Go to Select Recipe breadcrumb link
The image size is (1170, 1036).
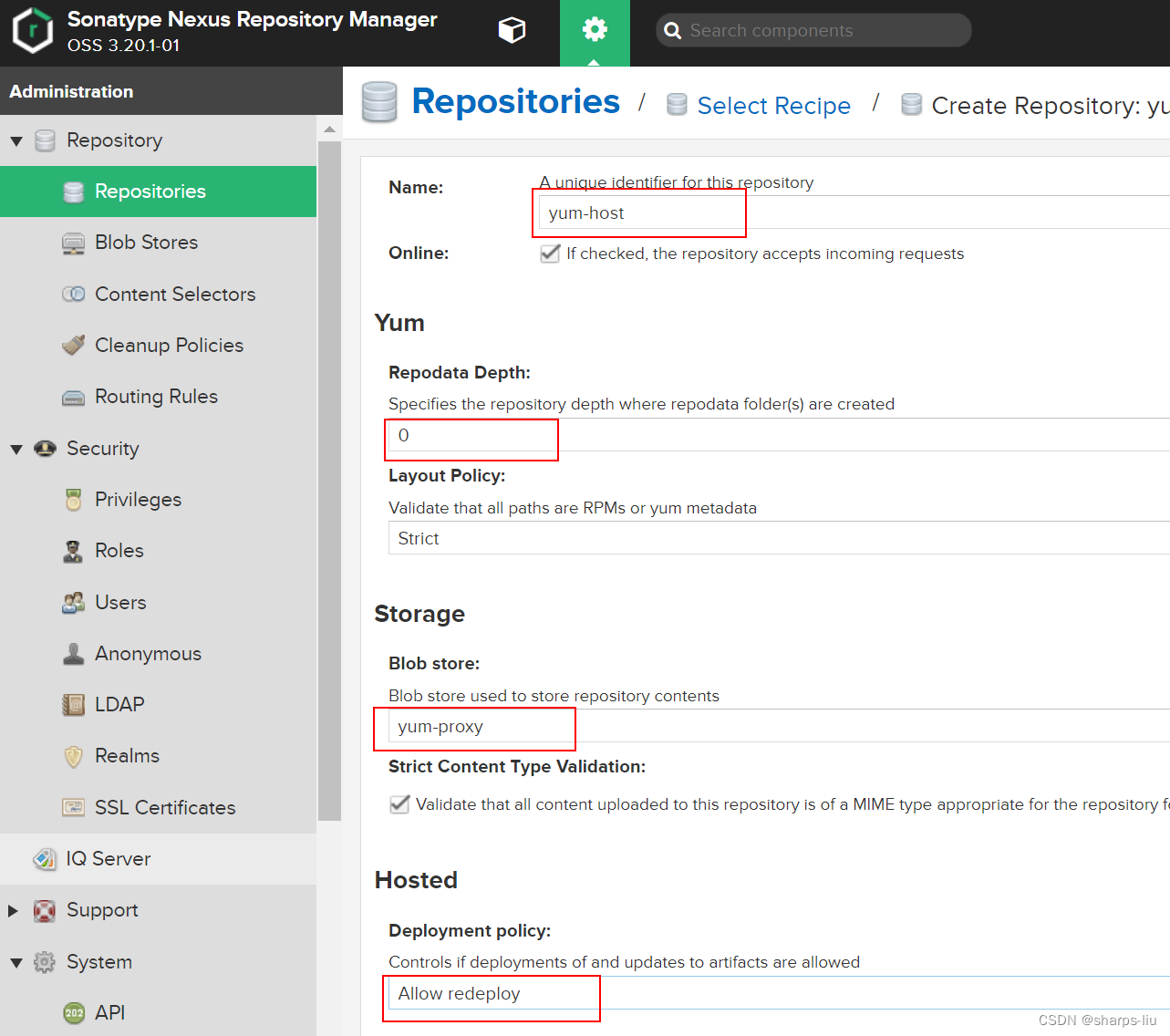coord(774,106)
